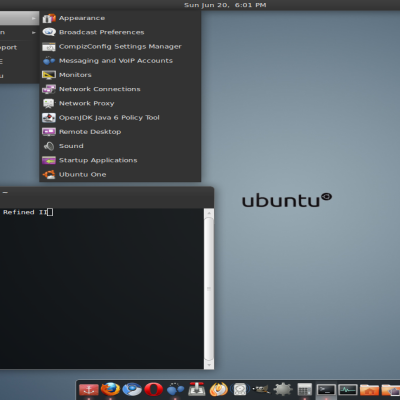Viewport: 400px width, 400px height.
Task: Click the Broadcast Preferences speech bubble icon
Action: [49, 32]
